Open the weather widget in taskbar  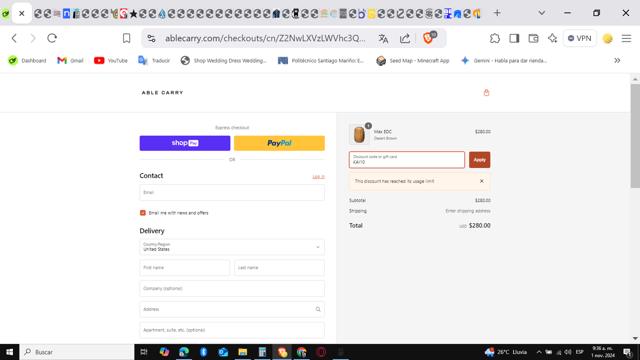click(506, 352)
